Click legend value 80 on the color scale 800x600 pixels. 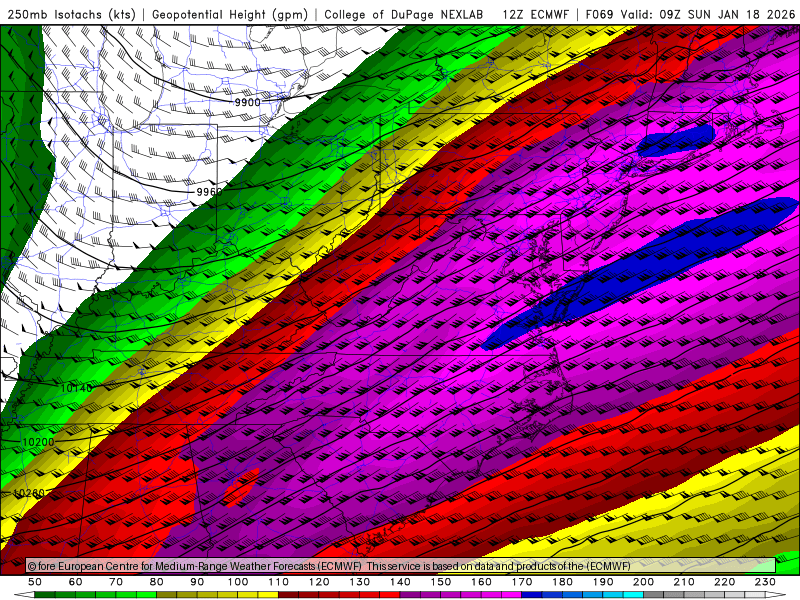point(157,582)
